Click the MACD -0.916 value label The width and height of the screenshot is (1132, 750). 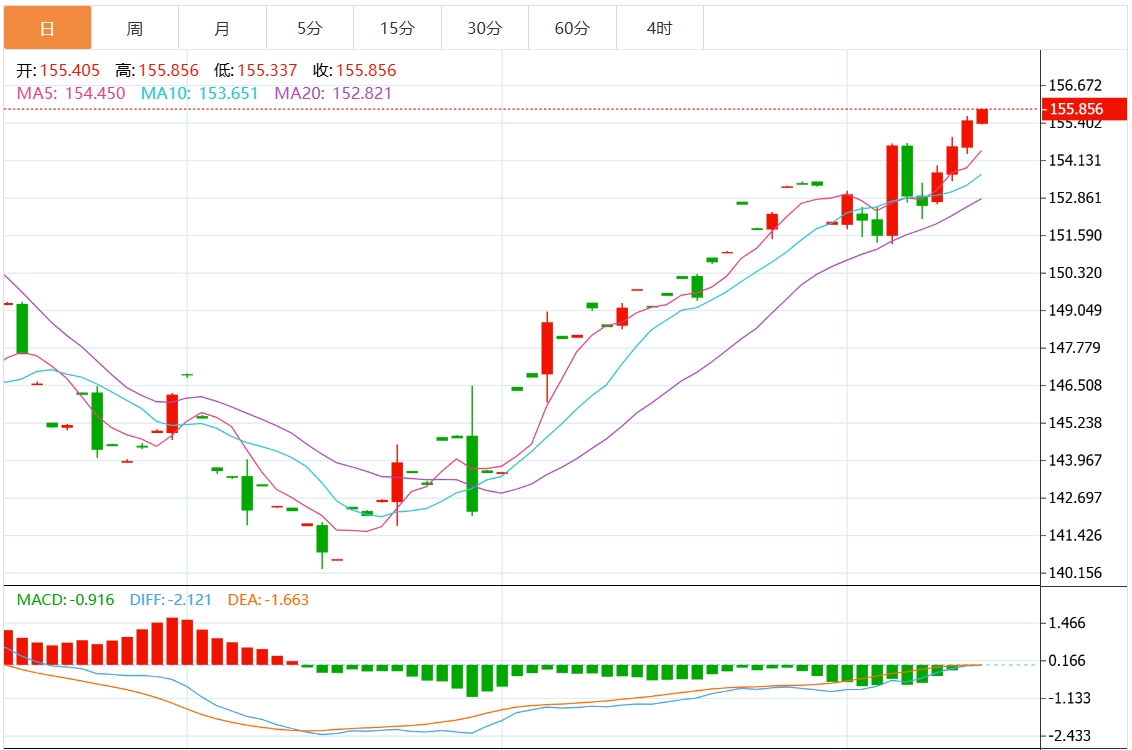pyautogui.click(x=65, y=600)
